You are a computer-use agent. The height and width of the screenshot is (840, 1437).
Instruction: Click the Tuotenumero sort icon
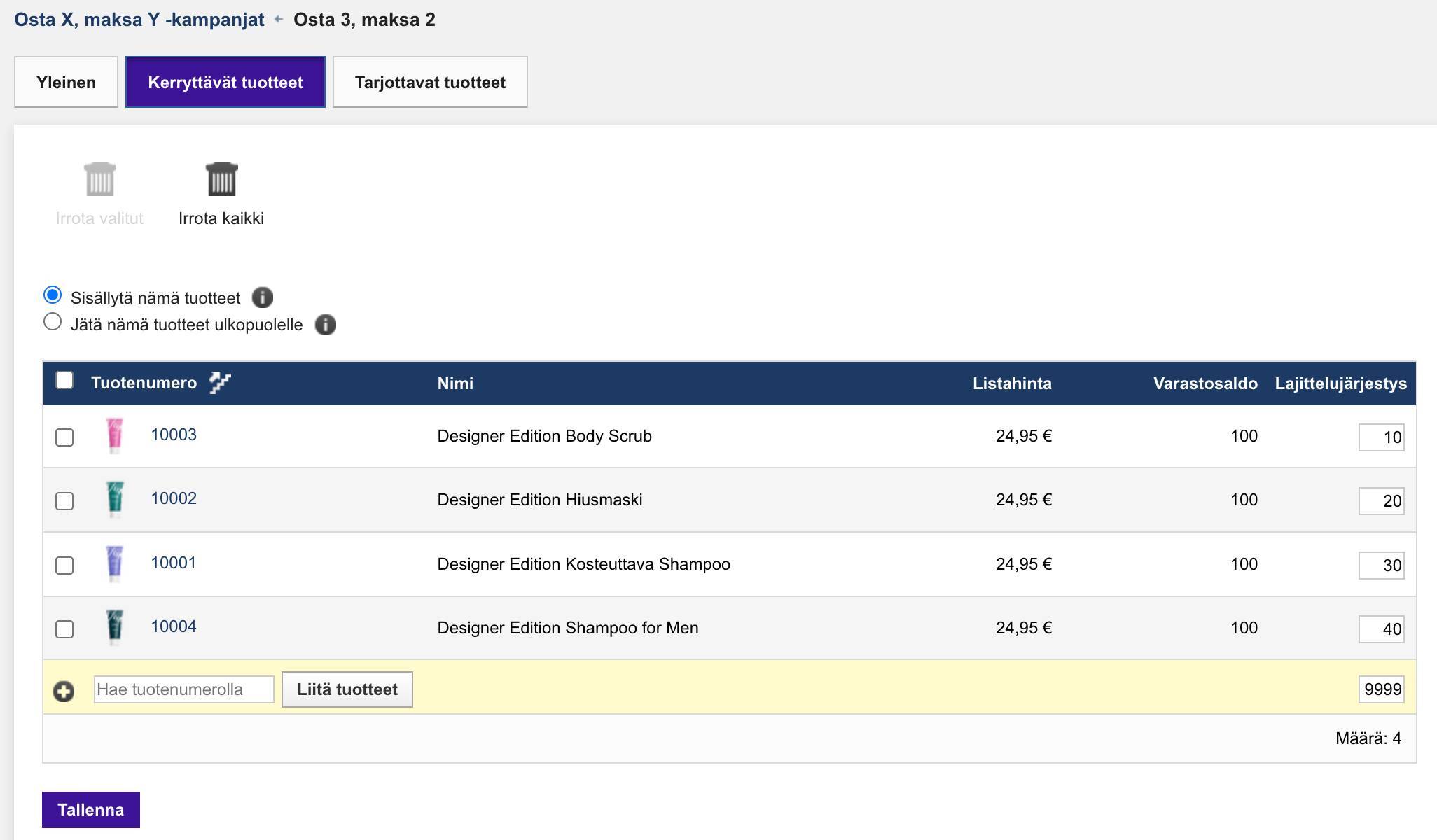click(220, 383)
